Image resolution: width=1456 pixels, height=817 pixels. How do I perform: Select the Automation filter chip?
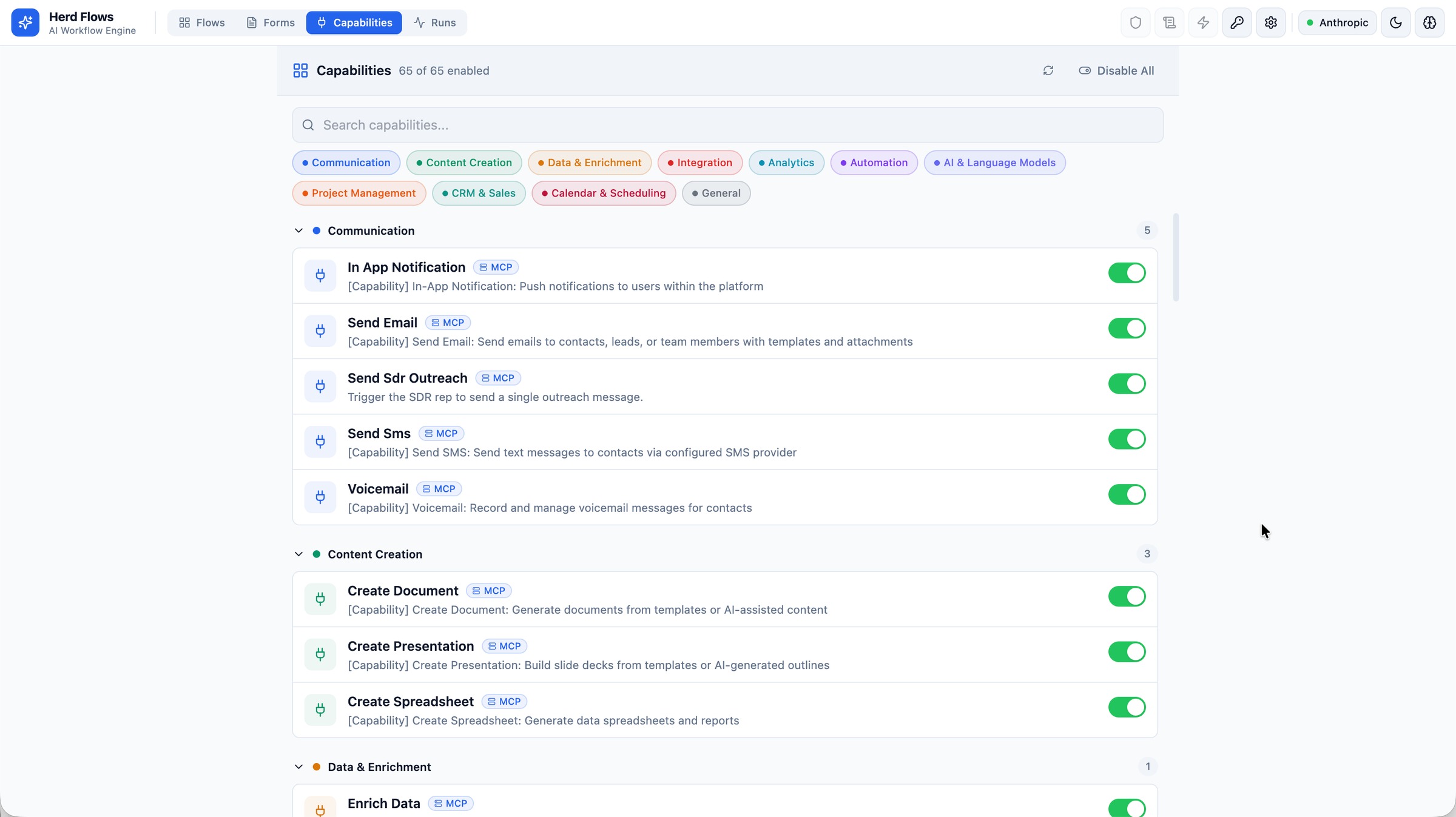874,163
